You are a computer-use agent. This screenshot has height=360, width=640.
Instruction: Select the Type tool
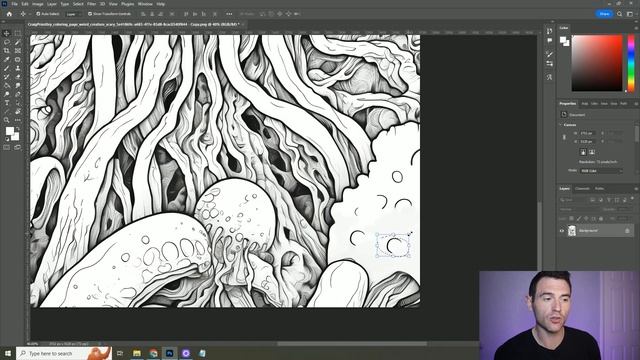click(7, 103)
